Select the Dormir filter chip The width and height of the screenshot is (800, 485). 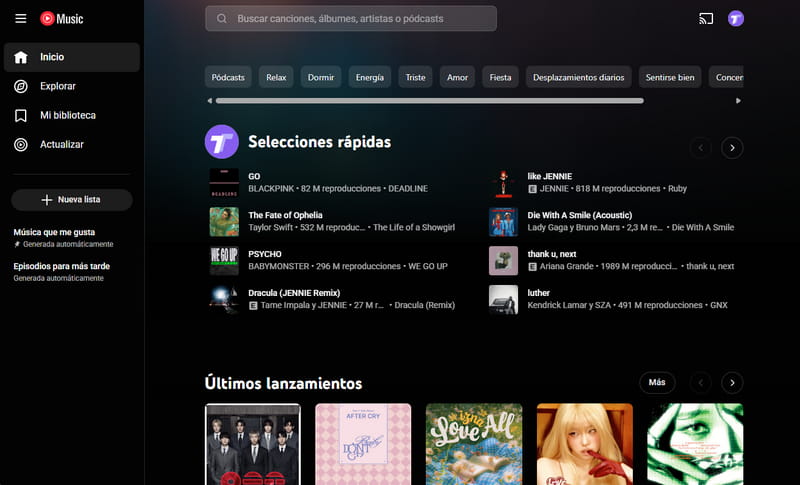click(x=321, y=77)
